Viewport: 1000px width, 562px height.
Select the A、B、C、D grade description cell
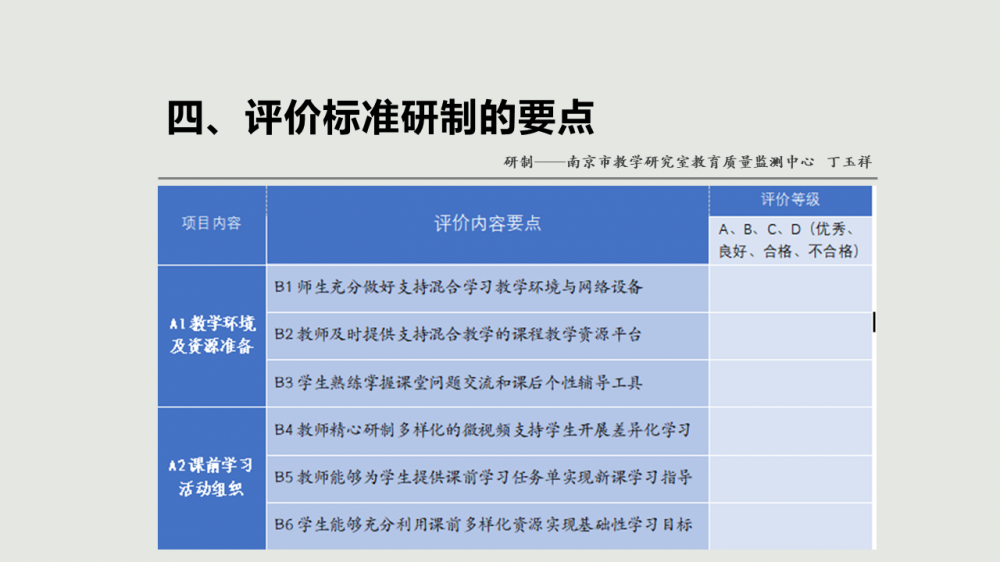coord(790,241)
